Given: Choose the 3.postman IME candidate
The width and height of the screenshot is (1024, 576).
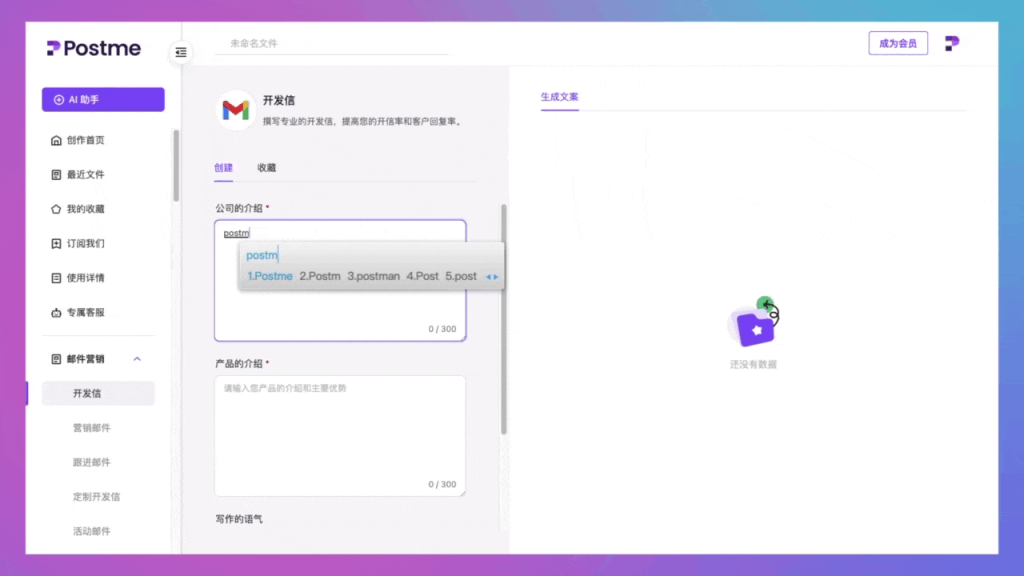Looking at the screenshot, I should (x=373, y=276).
